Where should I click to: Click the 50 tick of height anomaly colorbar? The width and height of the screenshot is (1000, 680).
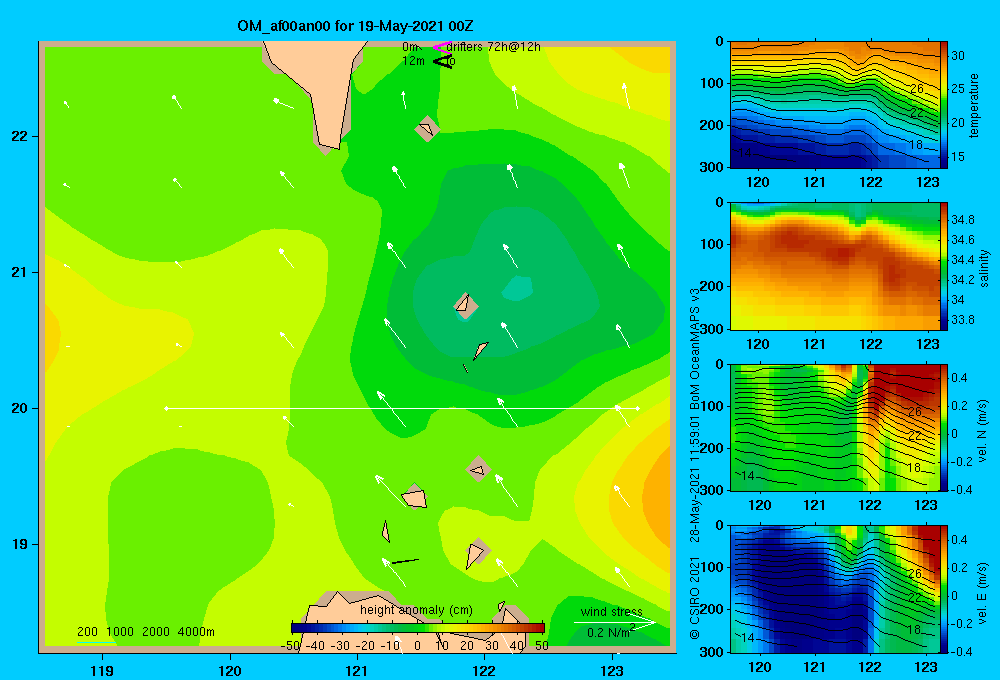[542, 646]
